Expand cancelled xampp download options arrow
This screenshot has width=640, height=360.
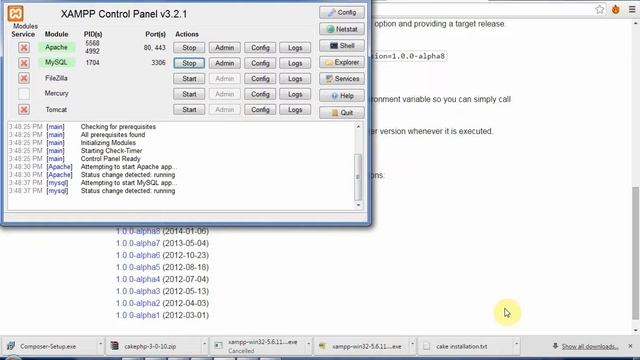point(309,344)
